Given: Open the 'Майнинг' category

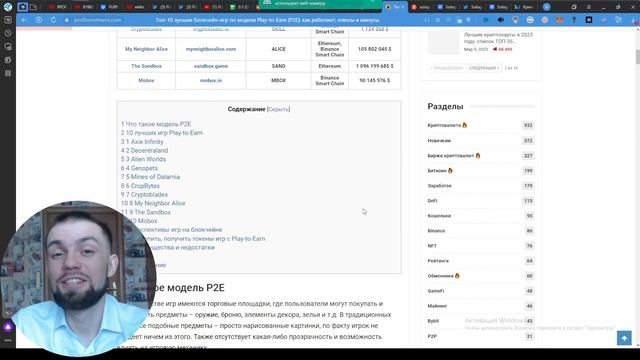Looking at the screenshot, I should click(437, 306).
